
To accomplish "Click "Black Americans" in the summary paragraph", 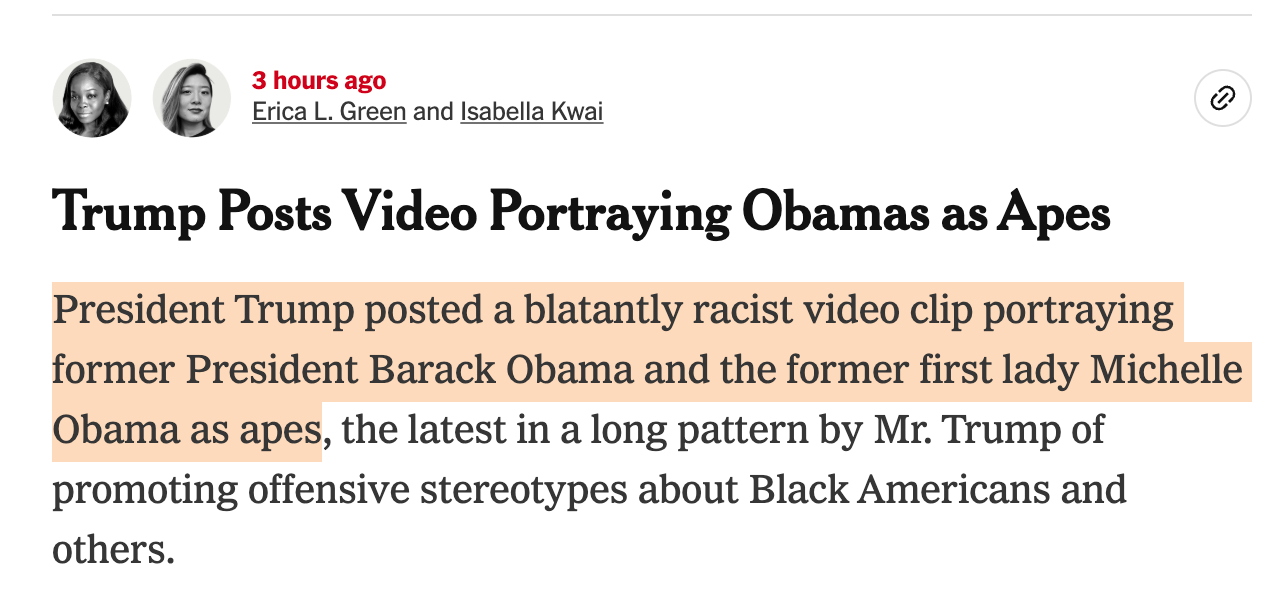I will coord(900,490).
